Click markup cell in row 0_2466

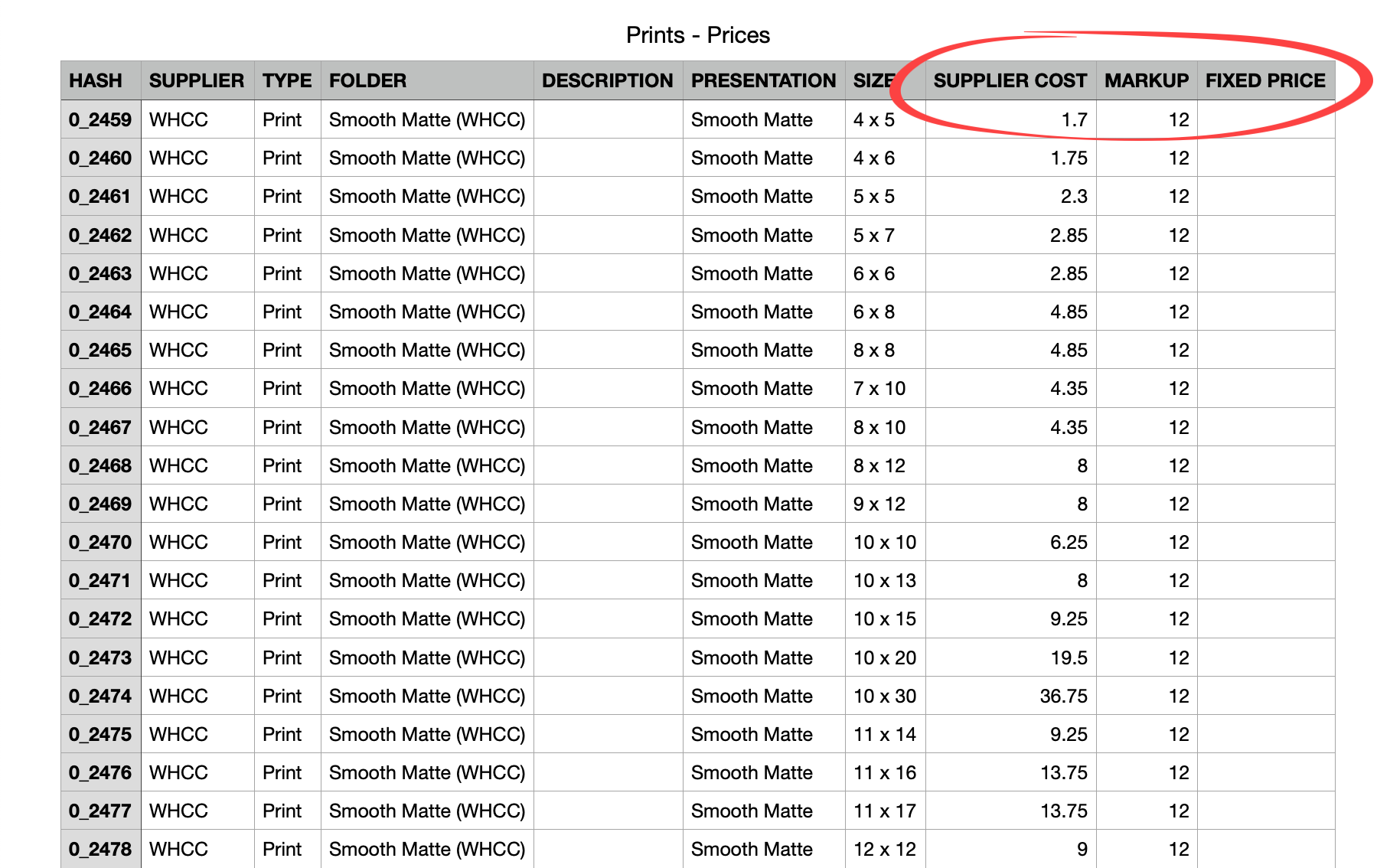click(x=1146, y=389)
